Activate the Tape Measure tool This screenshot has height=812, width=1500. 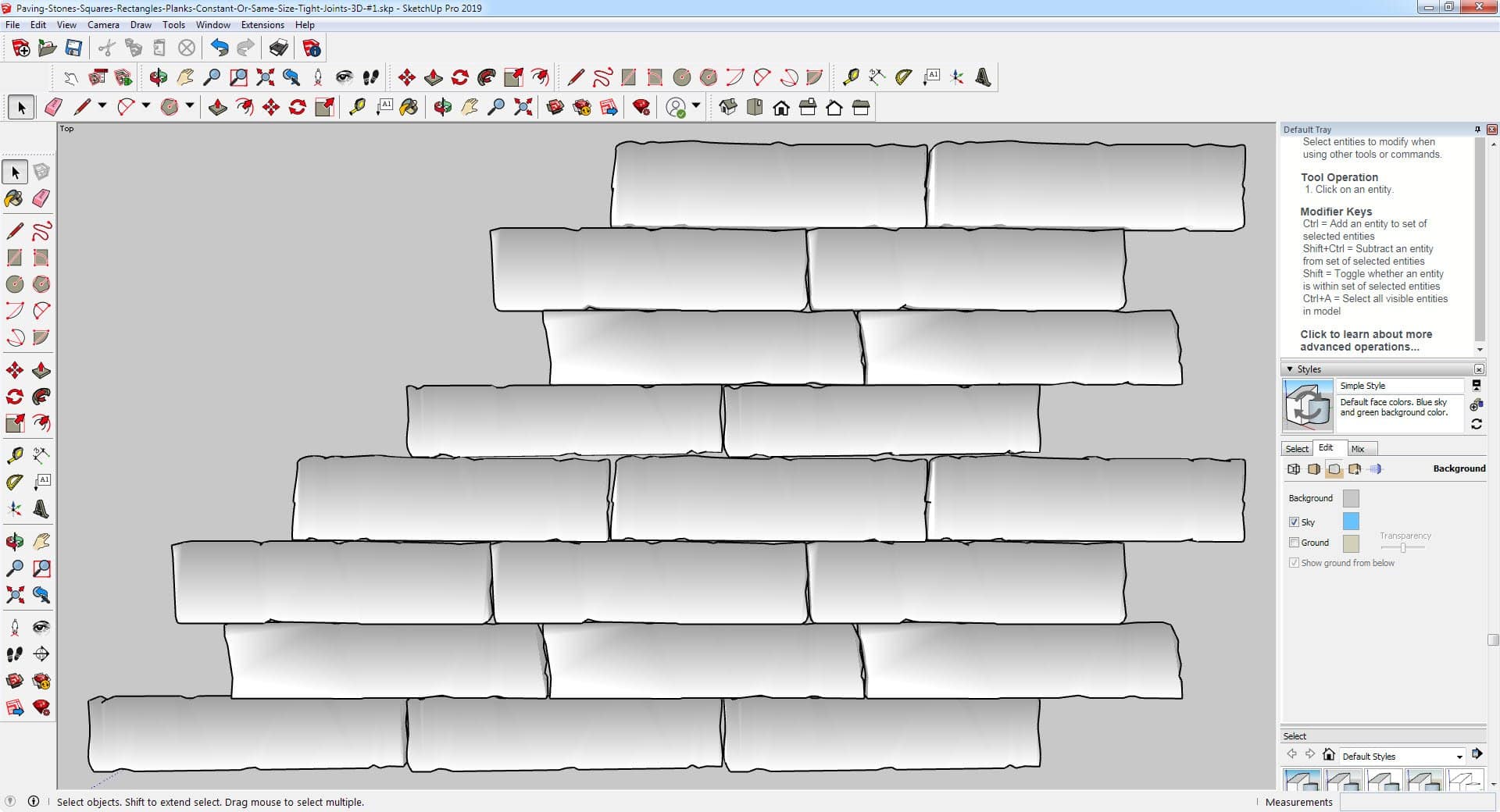click(14, 455)
